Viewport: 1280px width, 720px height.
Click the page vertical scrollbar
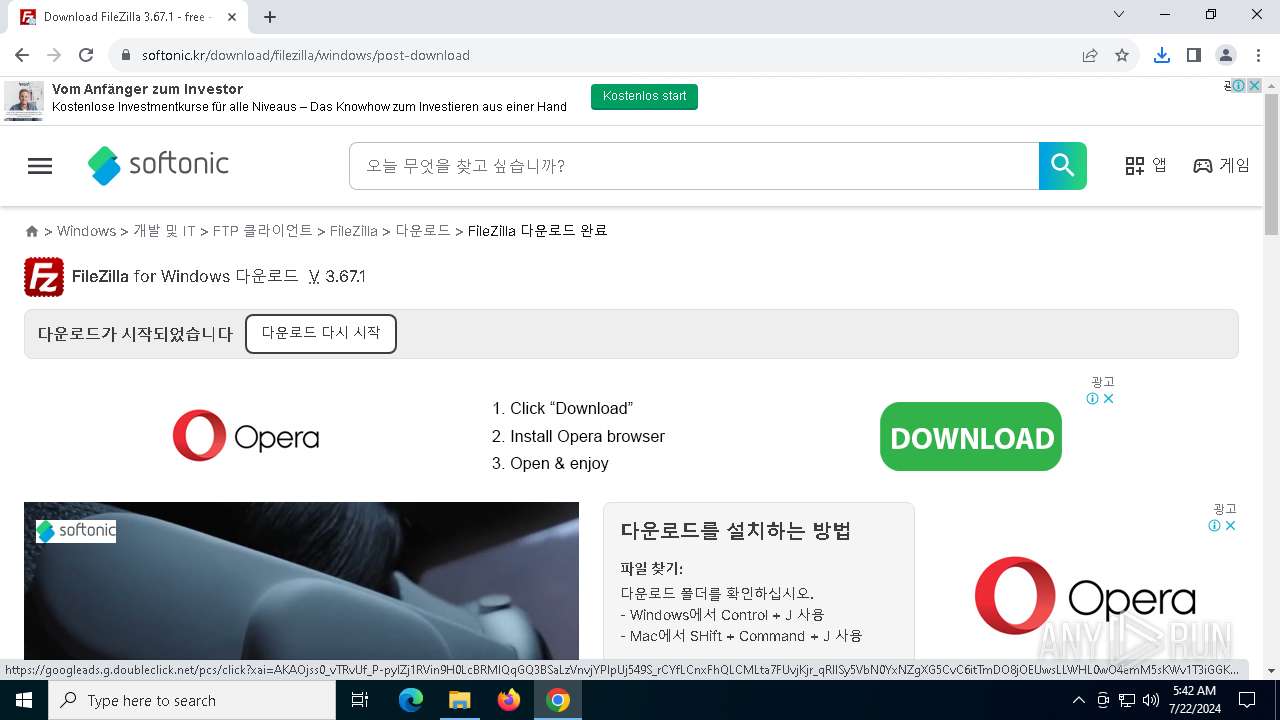[1272, 165]
